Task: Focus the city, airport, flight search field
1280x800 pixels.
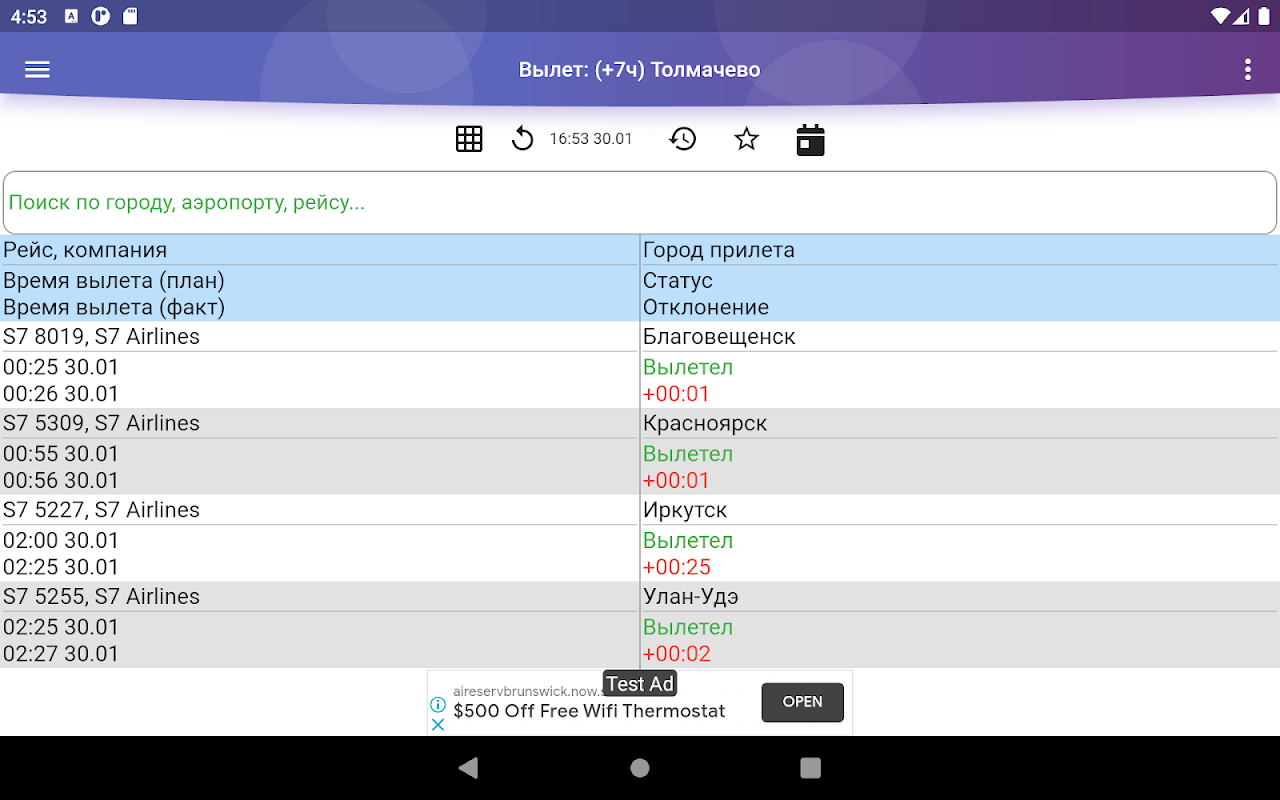Action: point(640,203)
